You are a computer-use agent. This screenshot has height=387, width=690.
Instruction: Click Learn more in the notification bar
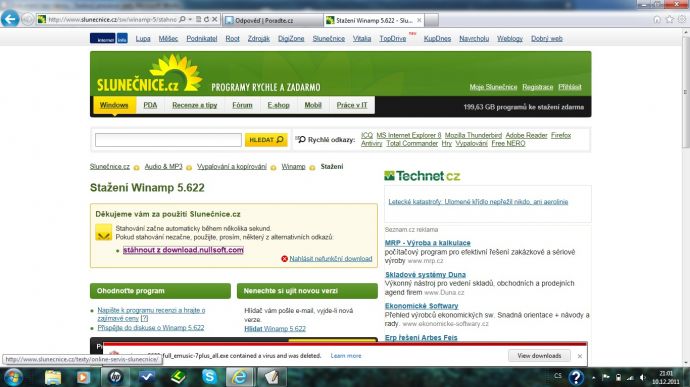pyautogui.click(x=346, y=356)
